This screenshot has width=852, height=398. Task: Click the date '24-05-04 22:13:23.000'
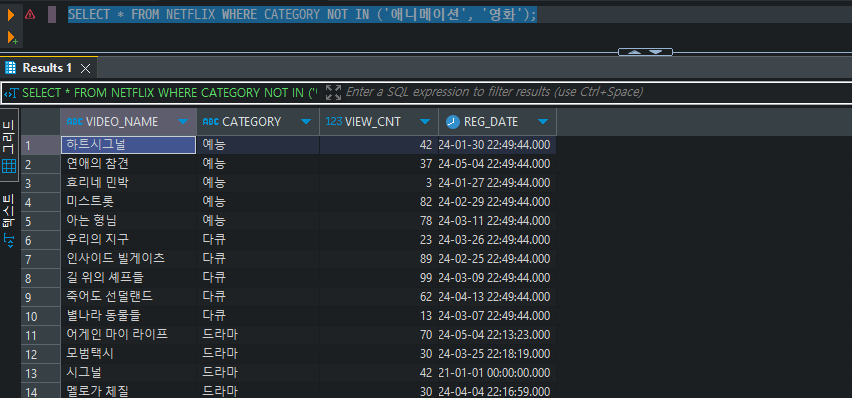tap(497, 335)
